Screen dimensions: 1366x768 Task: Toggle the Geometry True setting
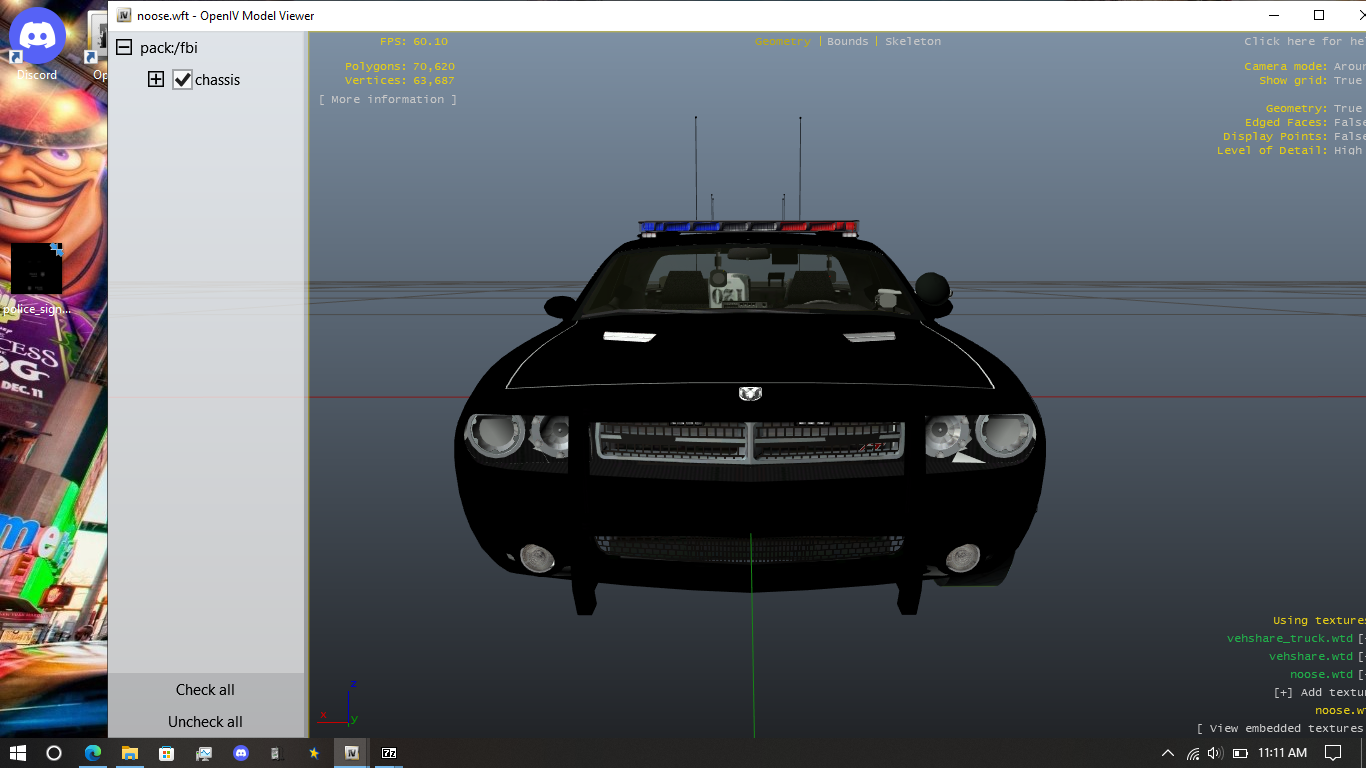pyautogui.click(x=1347, y=109)
